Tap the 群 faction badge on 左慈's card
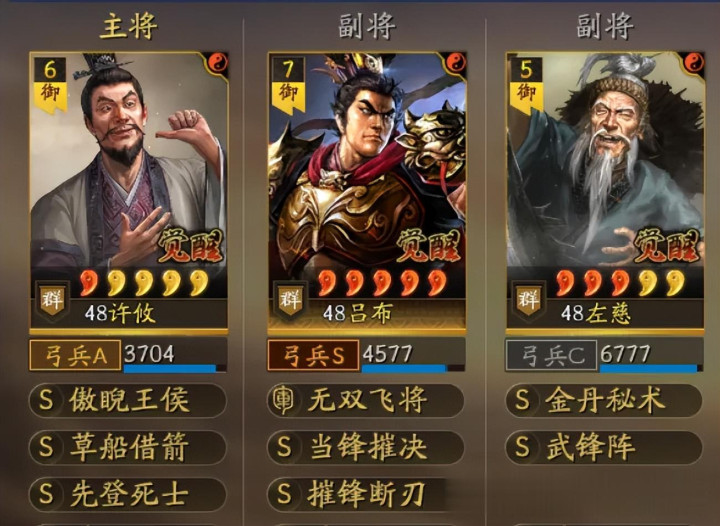 tap(529, 300)
